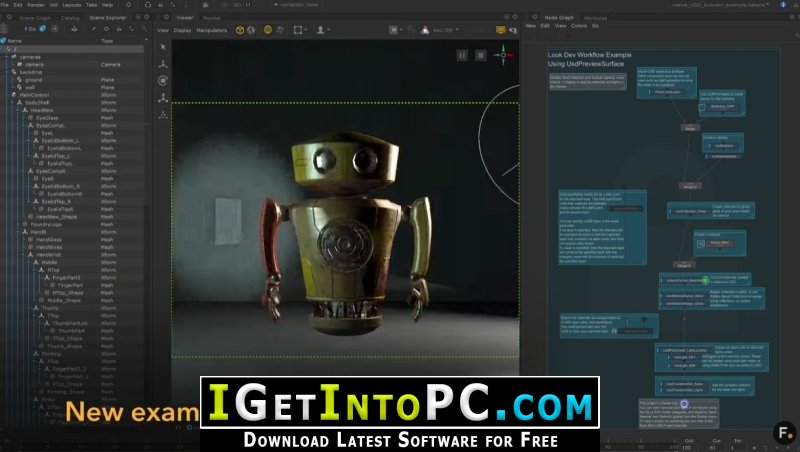Open the Layouts menu

tap(71, 5)
